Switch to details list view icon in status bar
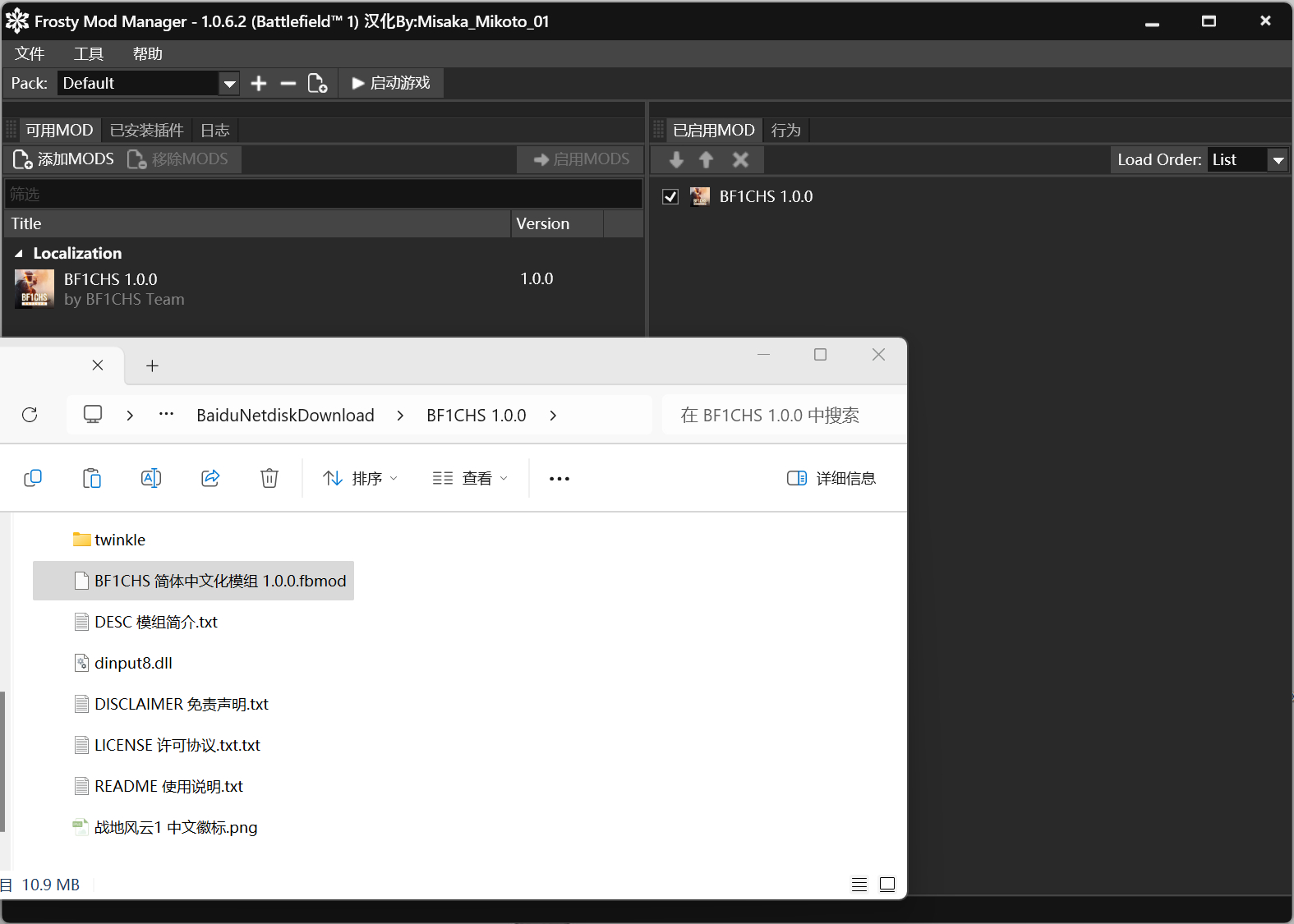Screen dimensions: 1294x924 [x=859, y=885]
